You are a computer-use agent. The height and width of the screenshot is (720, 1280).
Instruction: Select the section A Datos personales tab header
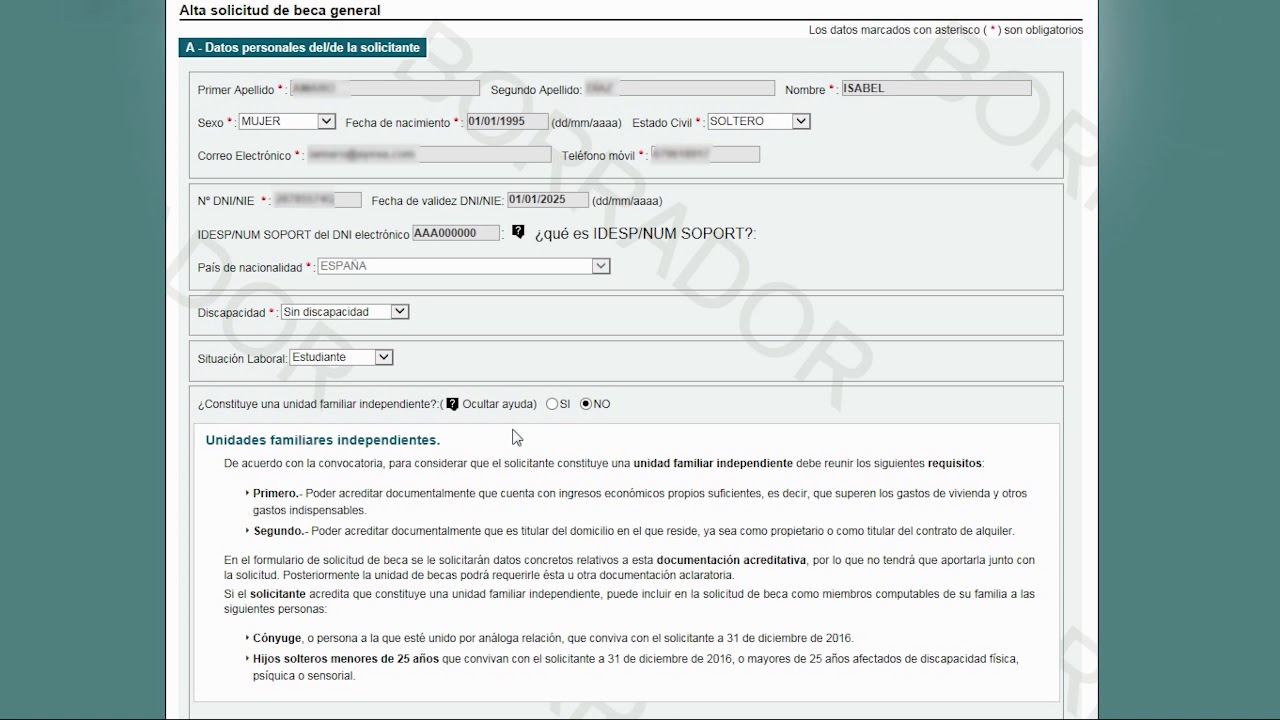tap(304, 48)
